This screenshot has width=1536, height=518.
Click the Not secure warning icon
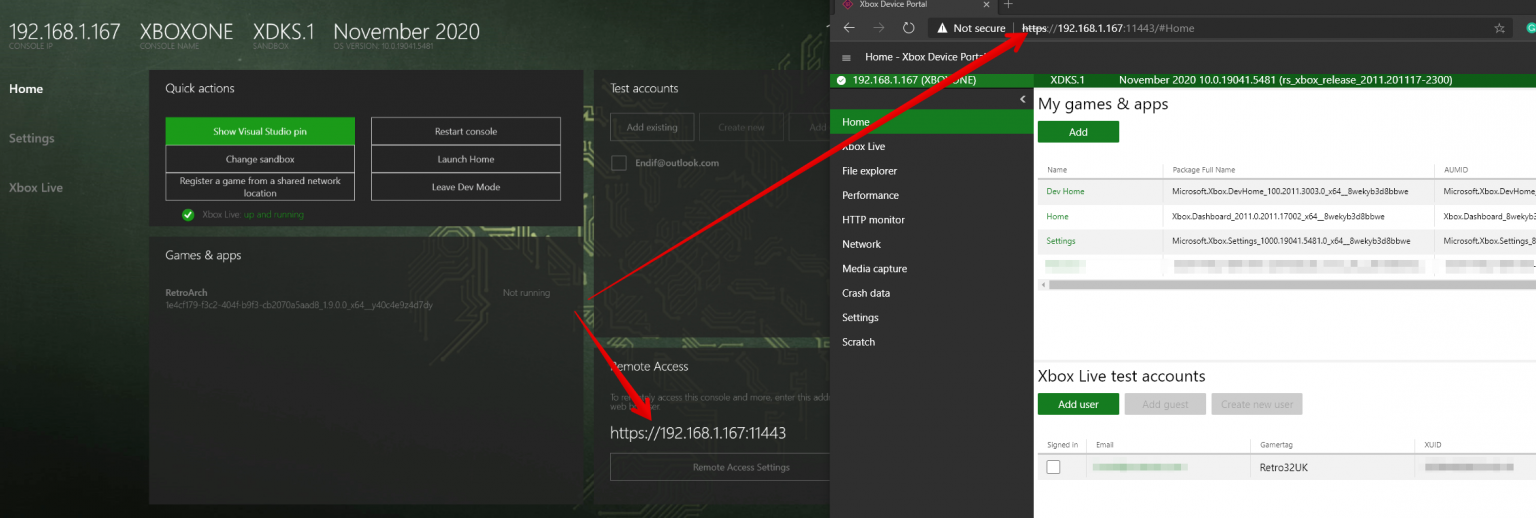(x=941, y=28)
